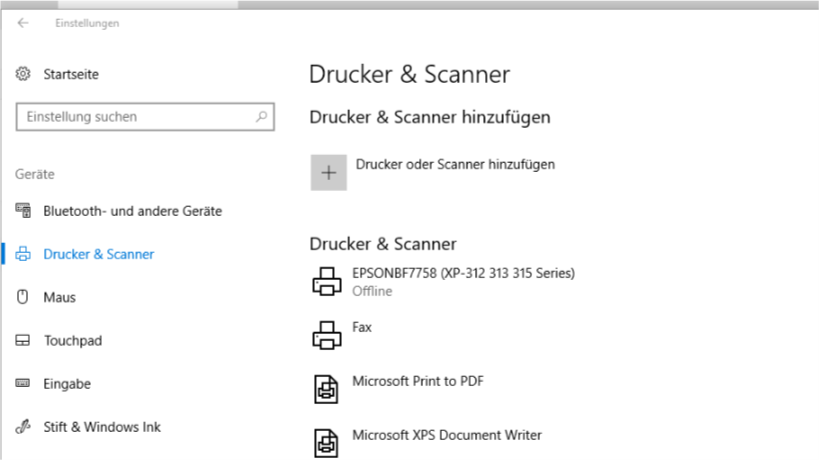The image size is (819, 460).
Task: Click into the Einstellung suchen field
Action: (145, 116)
